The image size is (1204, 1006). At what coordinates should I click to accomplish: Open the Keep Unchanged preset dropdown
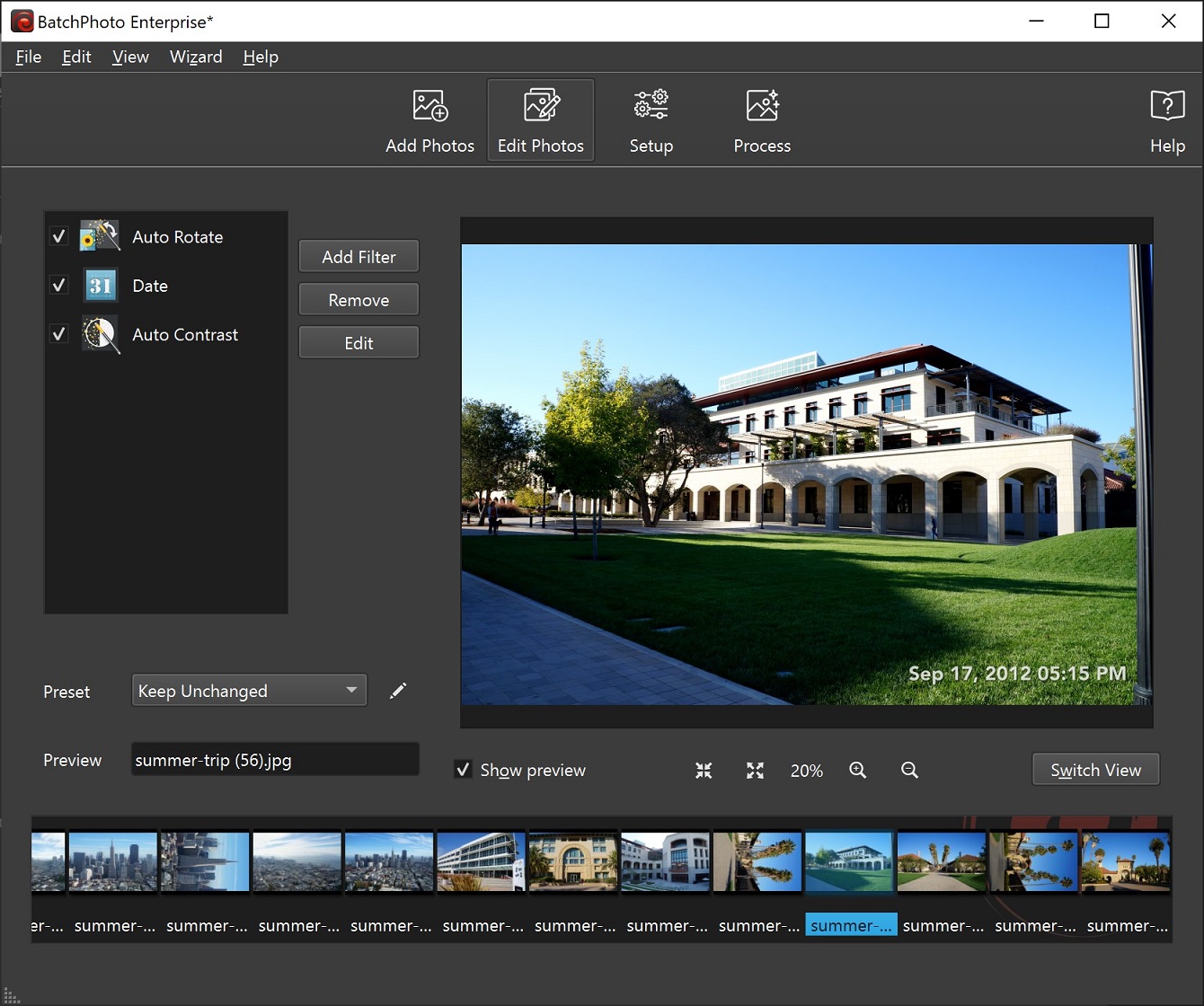pyautogui.click(x=249, y=690)
